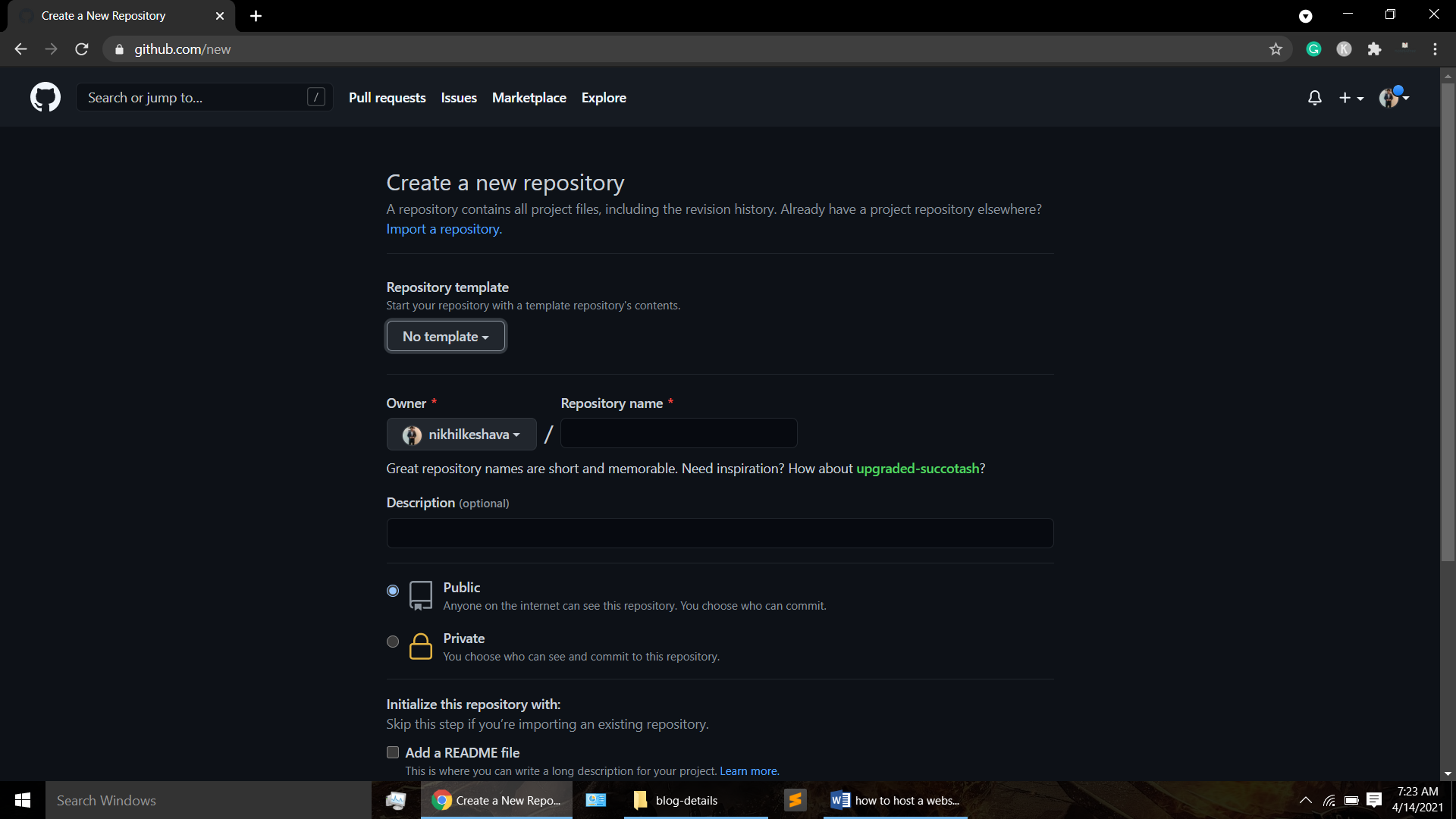The height and width of the screenshot is (819, 1456).
Task: Click the Grammarly extension icon
Action: [1314, 49]
